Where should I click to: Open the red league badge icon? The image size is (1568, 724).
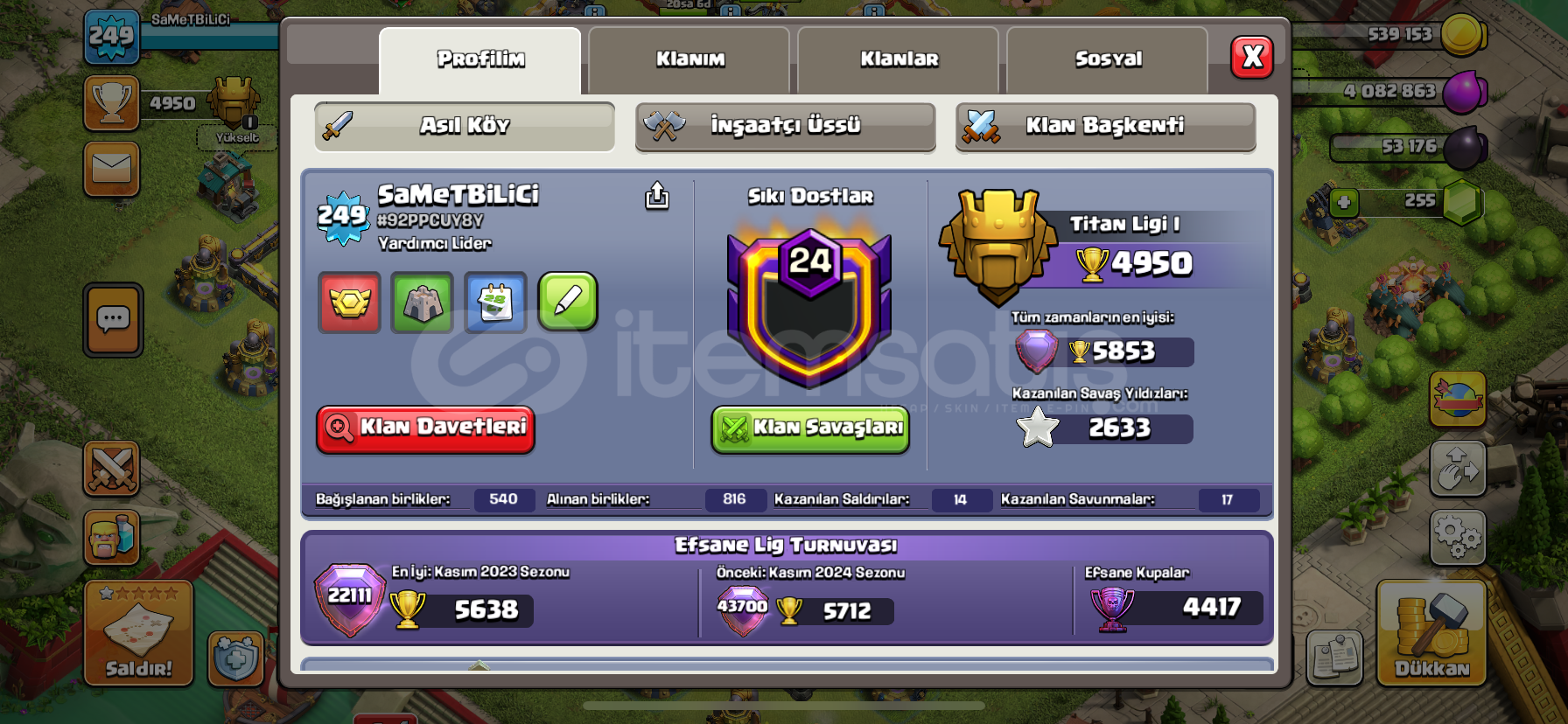coord(349,303)
